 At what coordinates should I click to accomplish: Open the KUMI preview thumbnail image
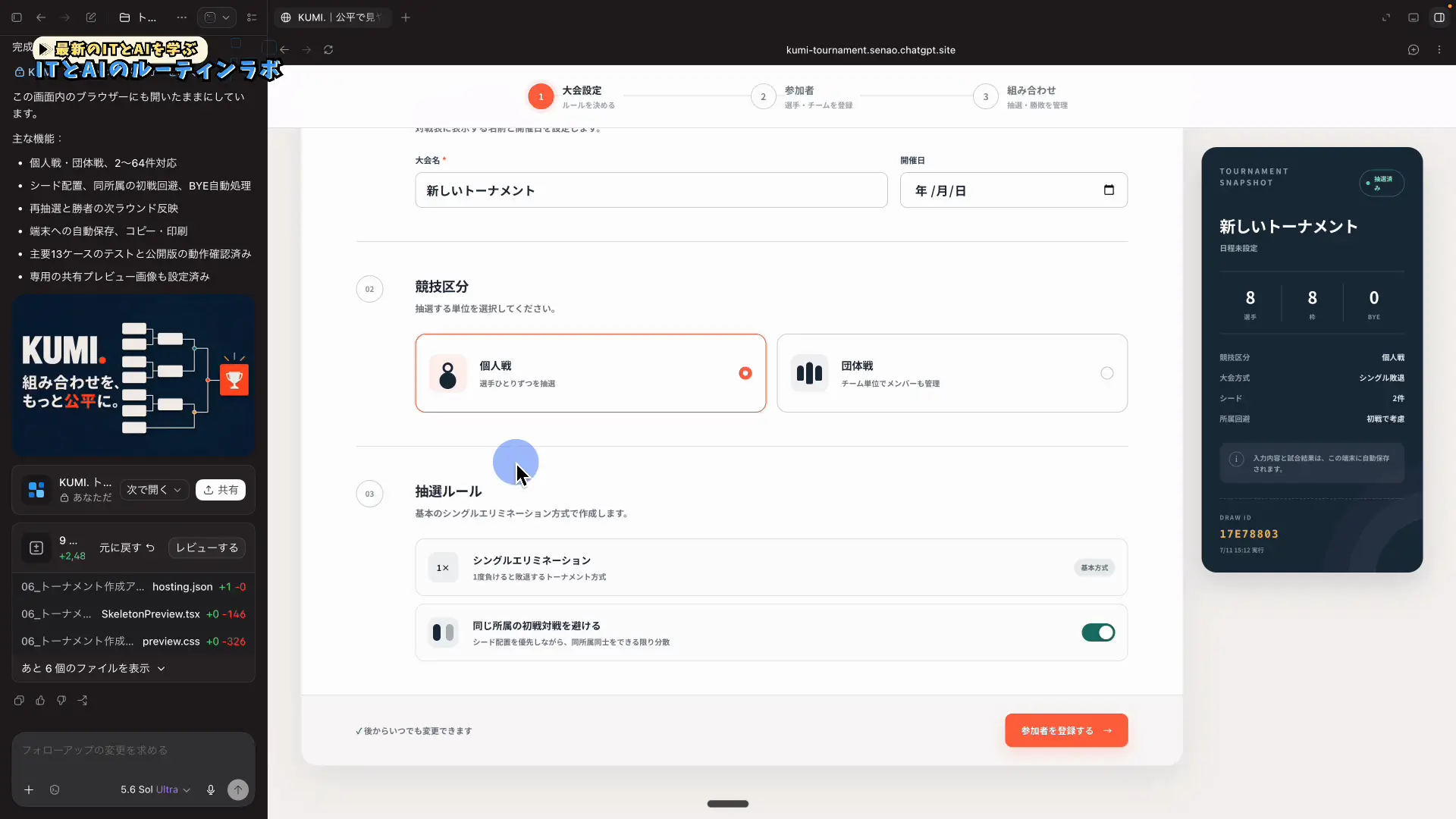(x=133, y=375)
